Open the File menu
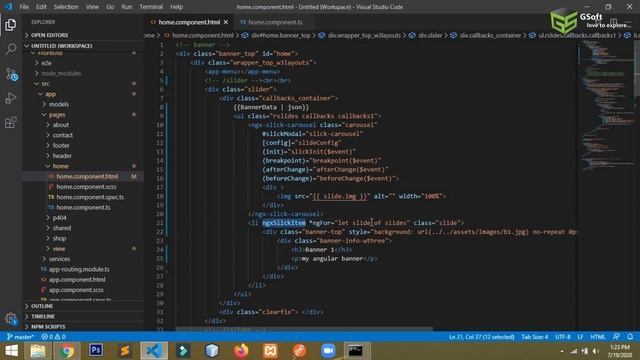This screenshot has height=360, width=640. pos(24,7)
